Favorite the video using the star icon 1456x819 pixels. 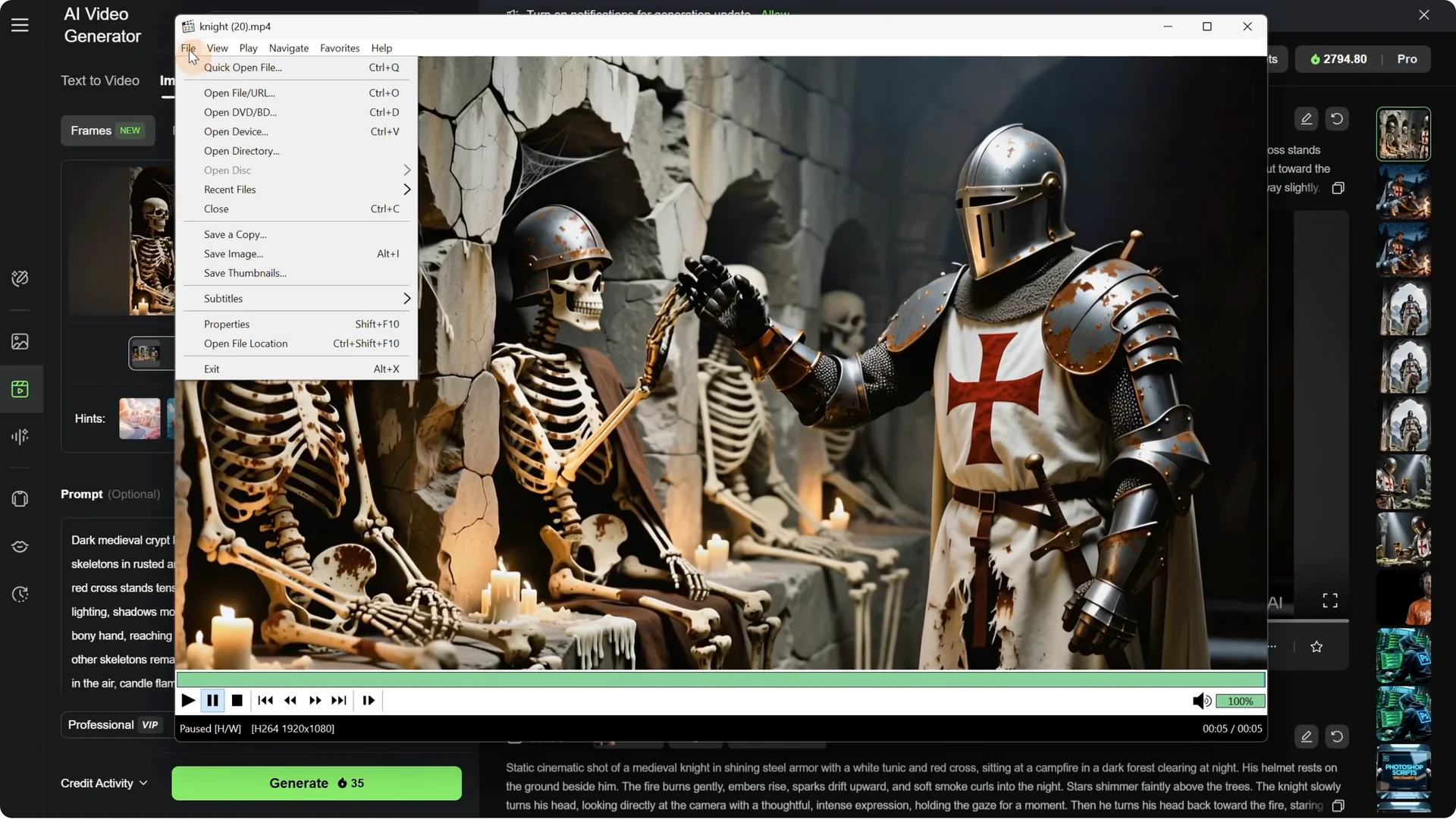coord(1317,647)
